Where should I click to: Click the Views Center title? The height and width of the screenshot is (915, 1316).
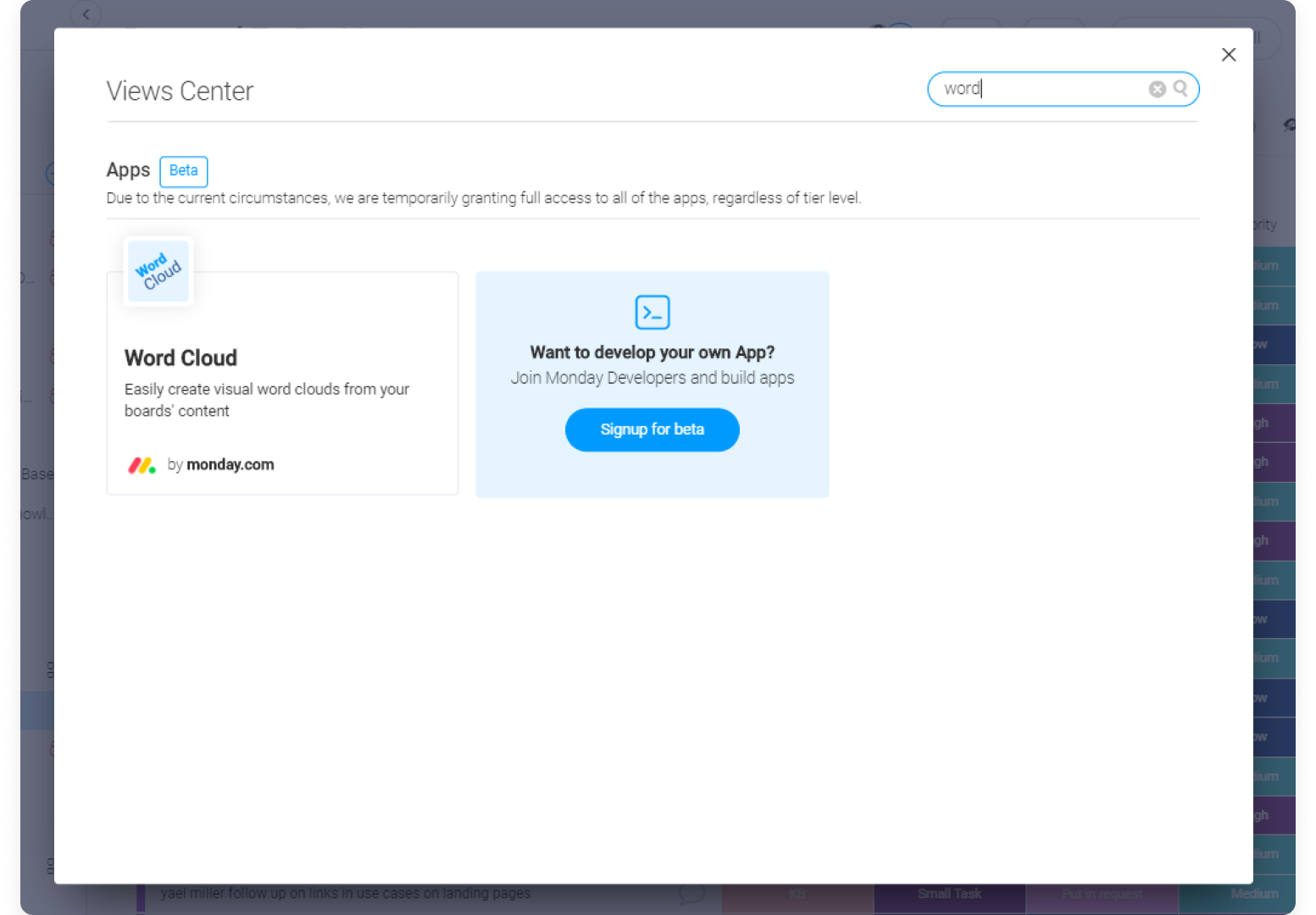coord(180,91)
